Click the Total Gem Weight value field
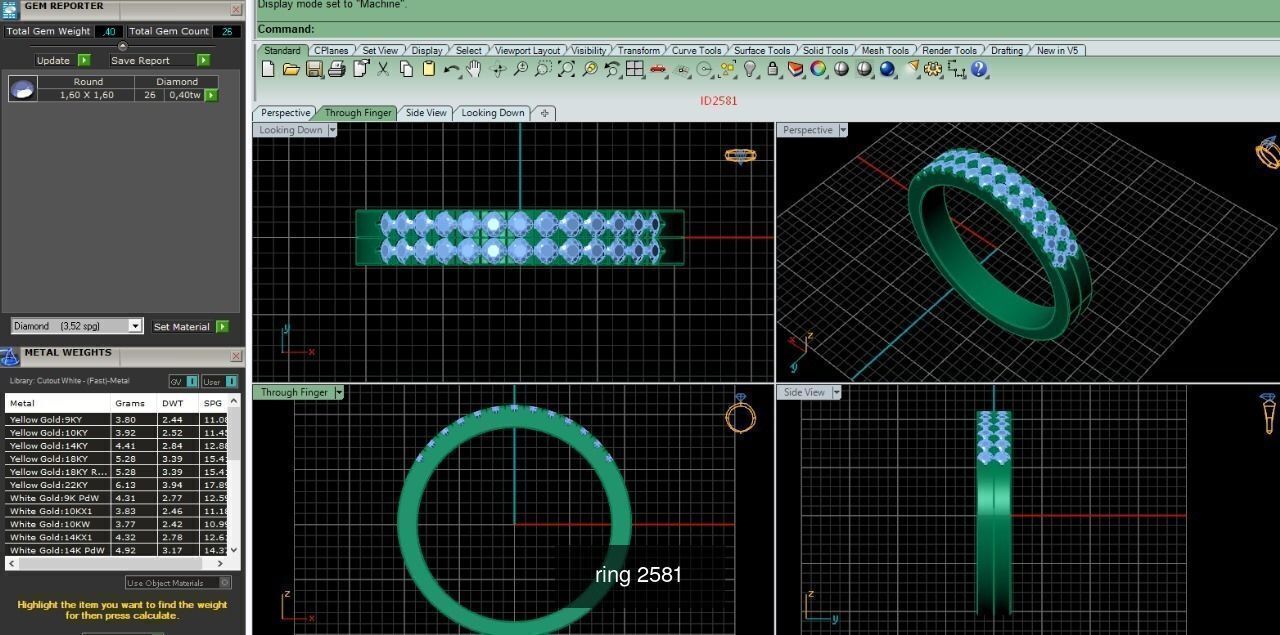This screenshot has width=1280, height=635. tap(108, 31)
